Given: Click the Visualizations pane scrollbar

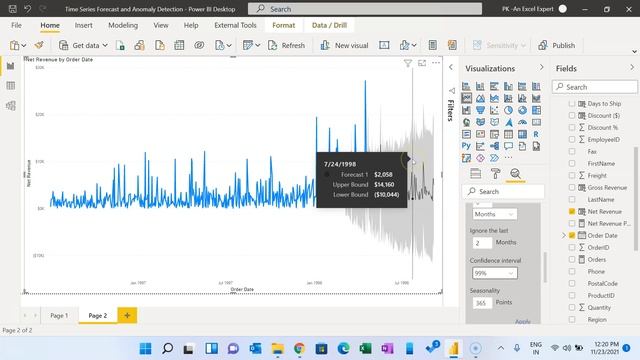Looking at the screenshot, I should (545, 267).
